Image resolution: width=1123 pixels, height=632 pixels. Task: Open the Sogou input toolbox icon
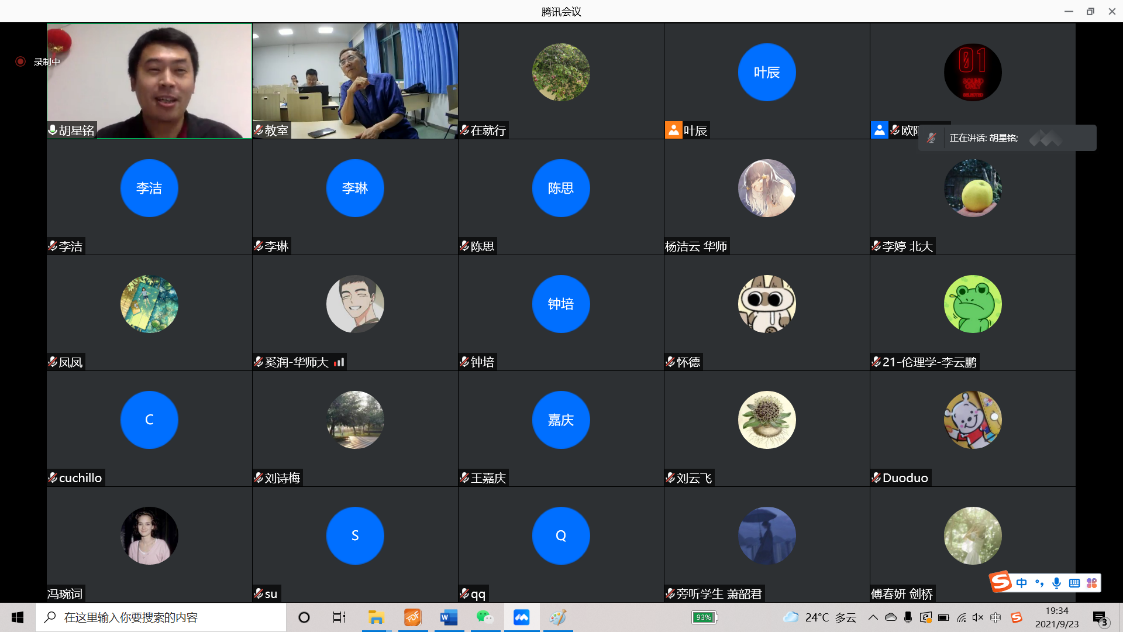(1092, 583)
